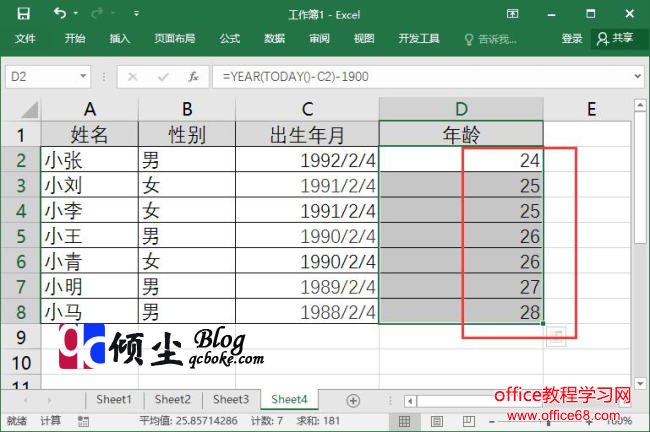The image size is (650, 432).
Task: Select row 2 header
Action: (x=20, y=160)
